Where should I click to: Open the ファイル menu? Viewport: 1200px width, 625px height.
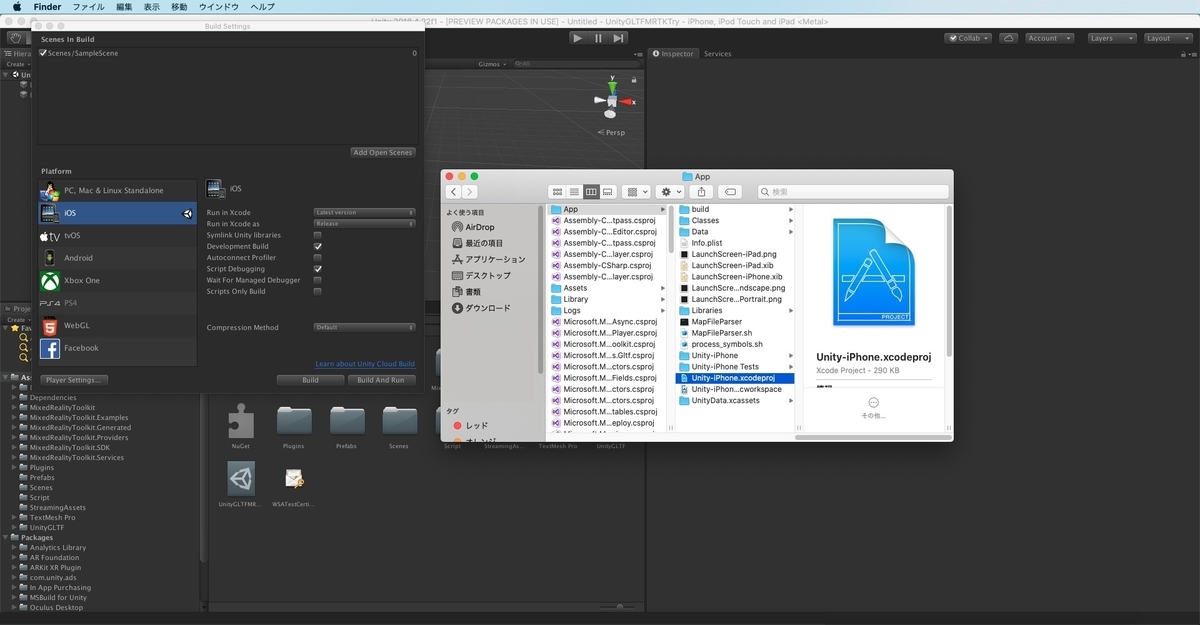coord(88,7)
